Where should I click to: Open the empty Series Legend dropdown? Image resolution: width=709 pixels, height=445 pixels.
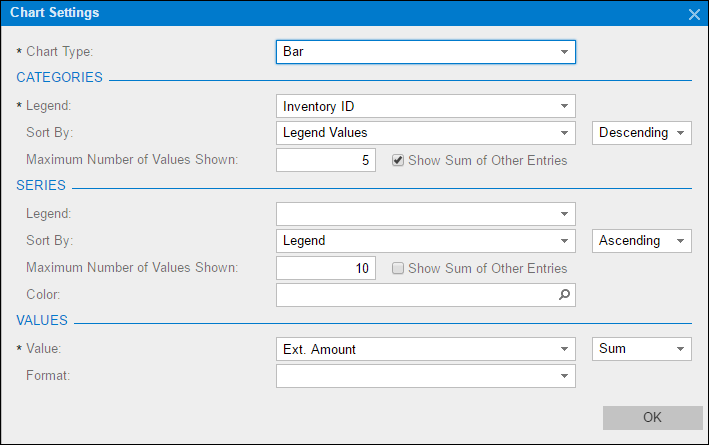pos(425,214)
